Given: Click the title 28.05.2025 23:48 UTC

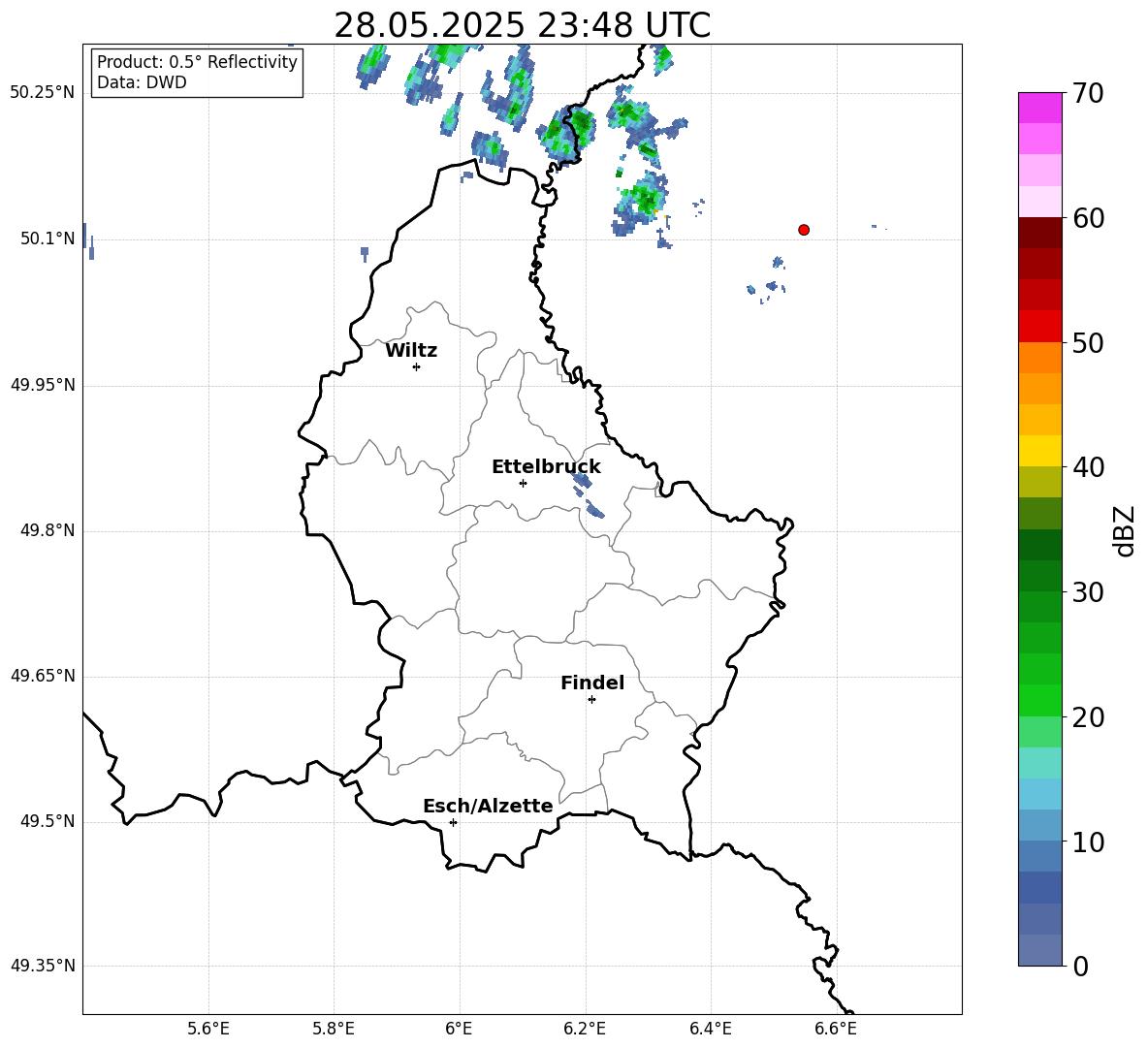Looking at the screenshot, I should [x=522, y=25].
